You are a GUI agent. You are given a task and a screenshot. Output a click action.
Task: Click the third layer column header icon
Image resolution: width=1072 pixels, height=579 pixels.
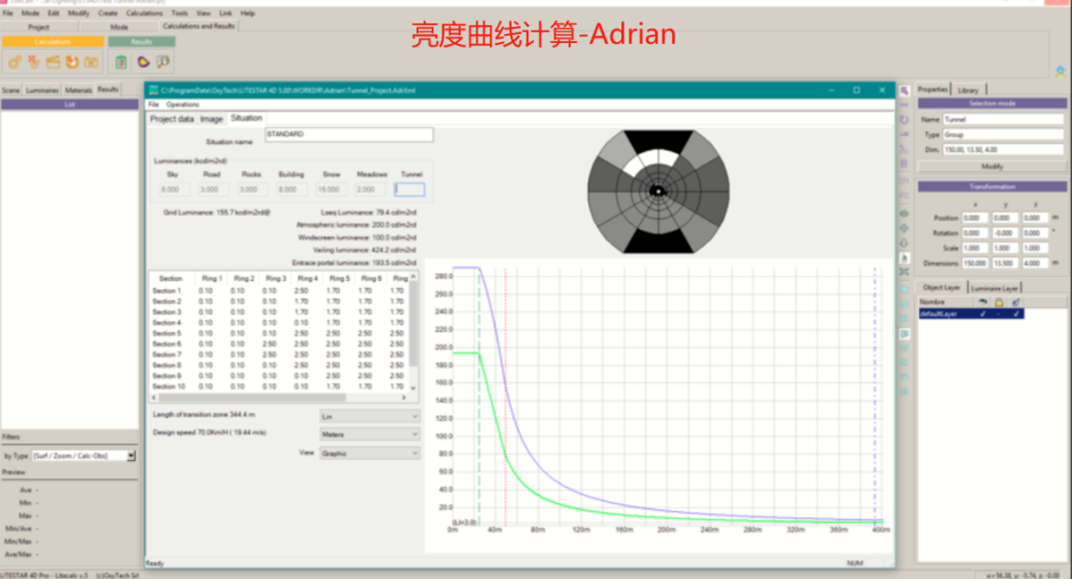point(1016,301)
